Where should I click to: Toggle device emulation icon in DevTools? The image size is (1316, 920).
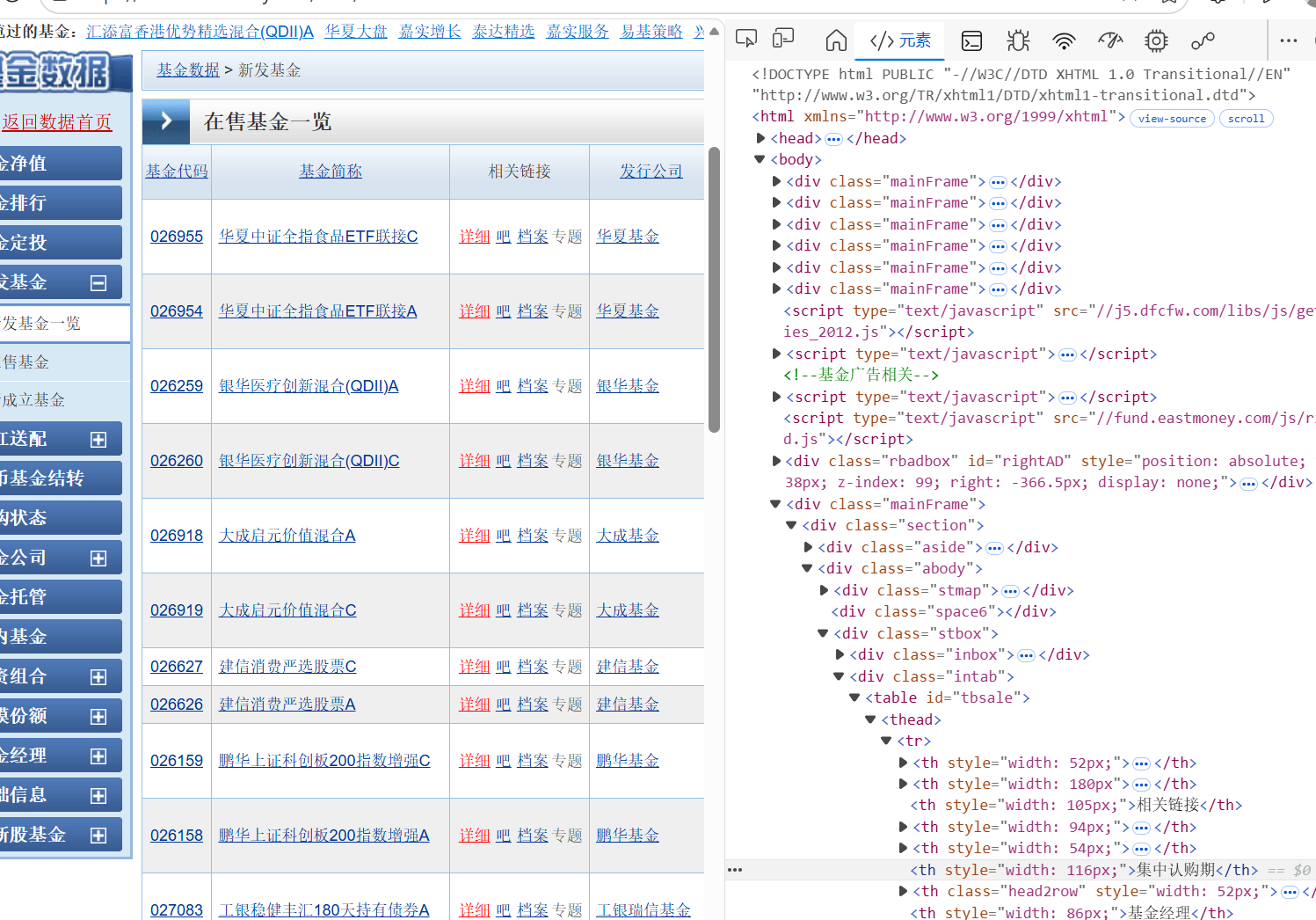783,39
